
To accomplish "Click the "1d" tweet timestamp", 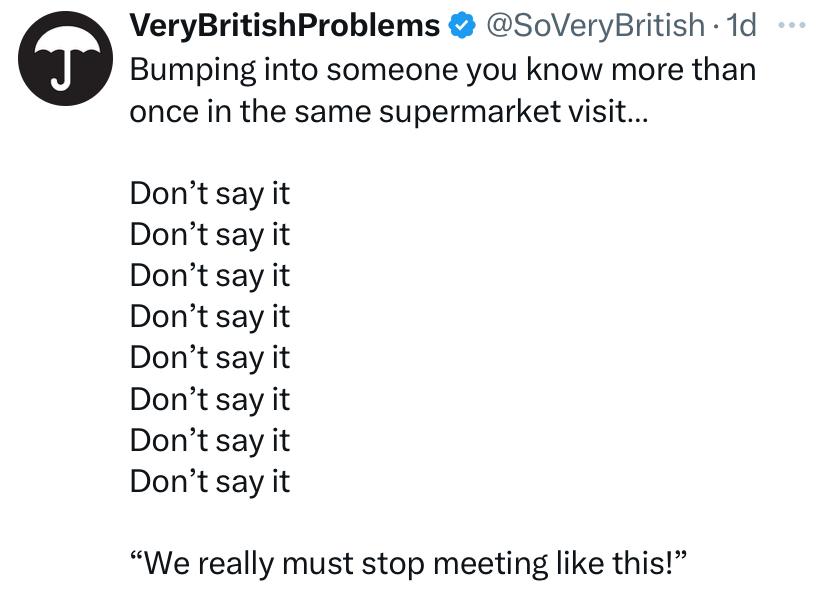I will pos(741,27).
